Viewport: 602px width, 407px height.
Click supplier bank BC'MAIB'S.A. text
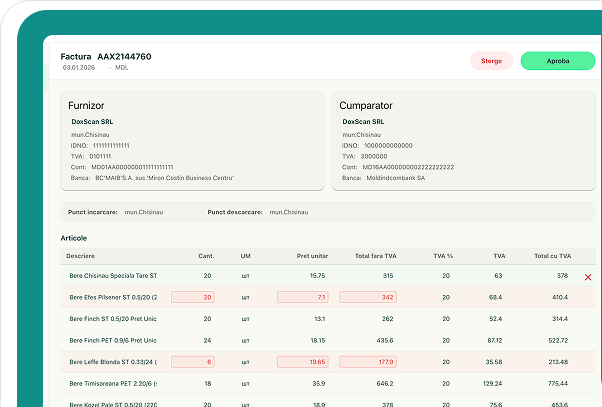(x=164, y=178)
